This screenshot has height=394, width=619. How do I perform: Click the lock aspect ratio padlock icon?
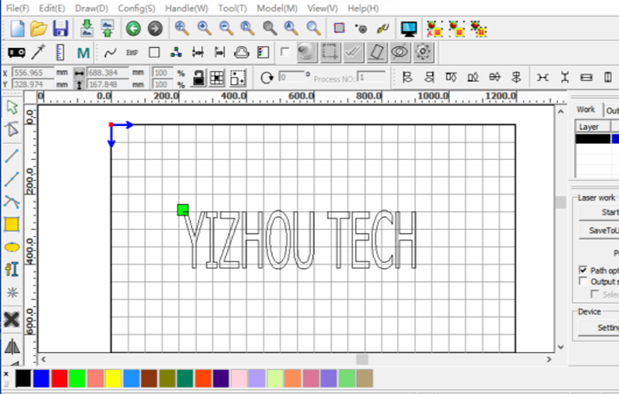(198, 78)
